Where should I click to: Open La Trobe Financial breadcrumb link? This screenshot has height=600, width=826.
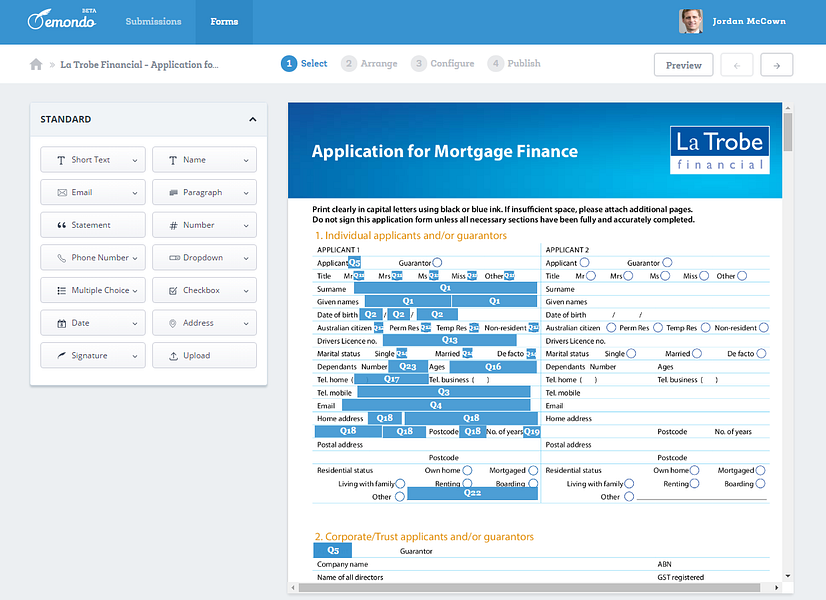tap(139, 65)
